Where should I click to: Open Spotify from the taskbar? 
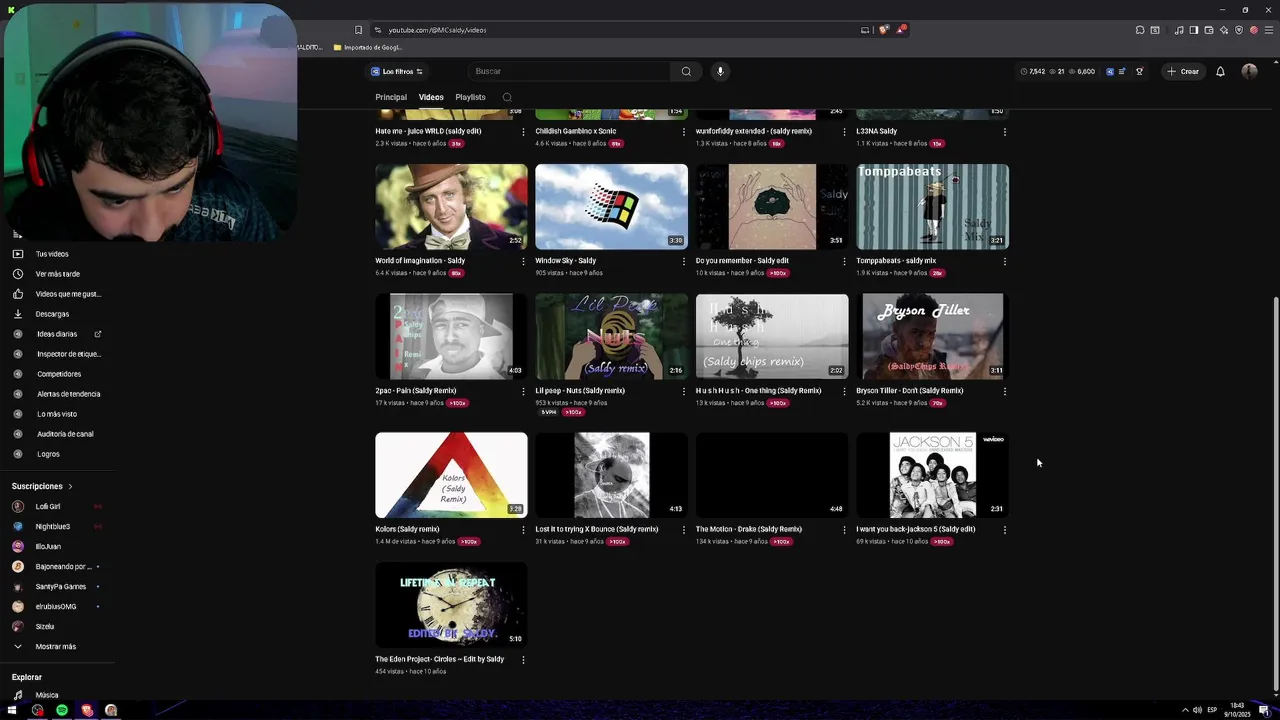coord(62,710)
